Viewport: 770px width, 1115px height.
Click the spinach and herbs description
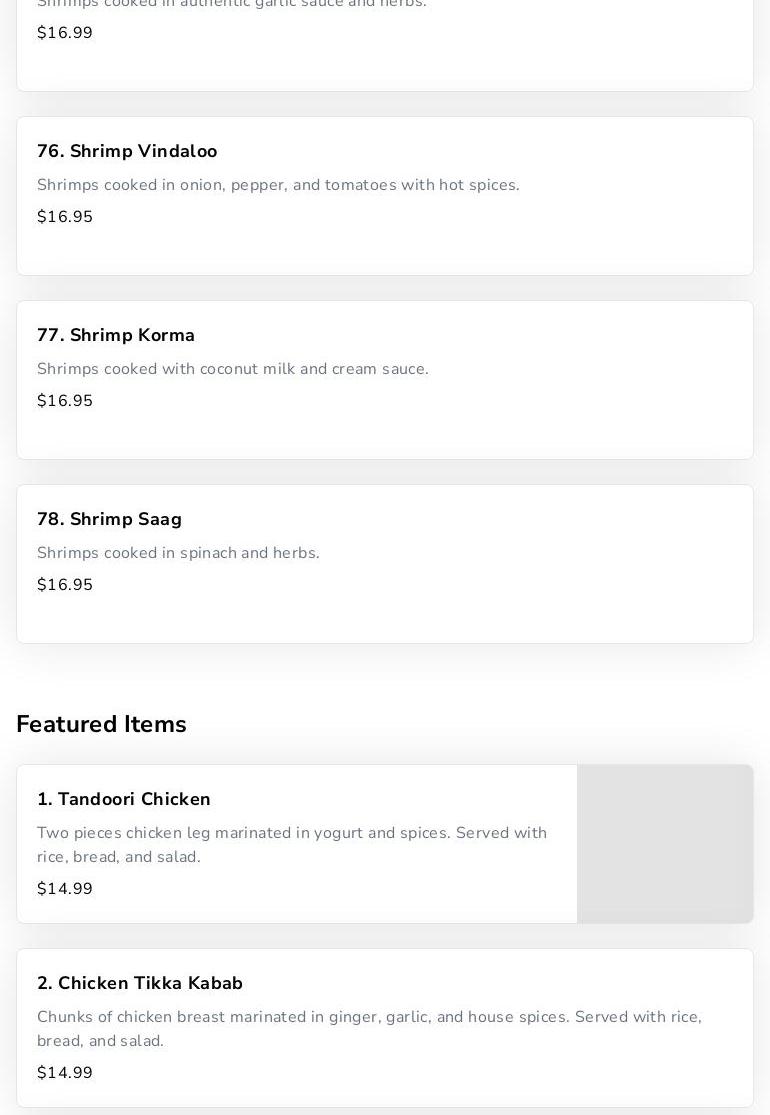178,553
